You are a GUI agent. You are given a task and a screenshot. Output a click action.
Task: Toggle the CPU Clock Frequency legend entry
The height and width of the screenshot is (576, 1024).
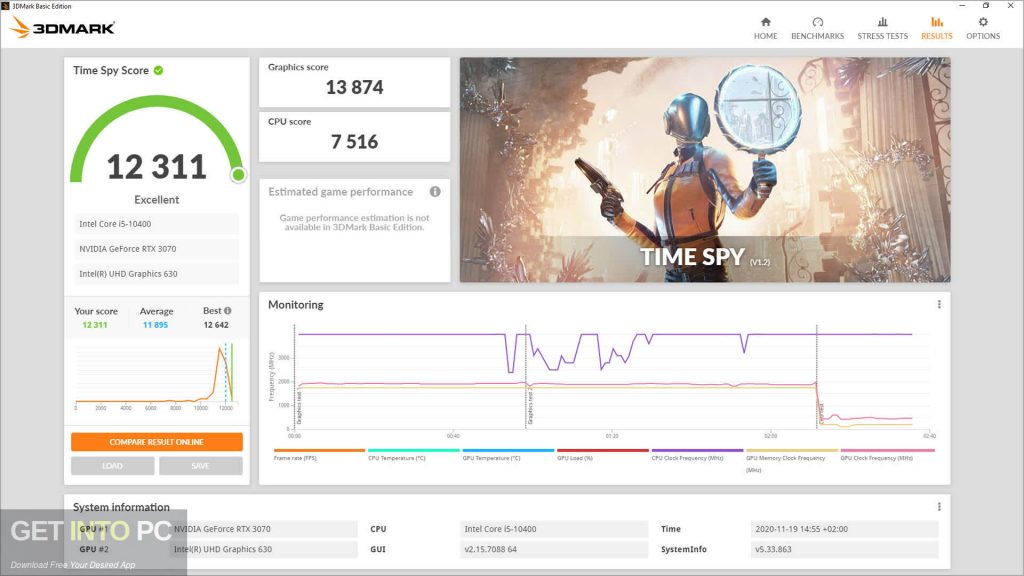pos(697,455)
